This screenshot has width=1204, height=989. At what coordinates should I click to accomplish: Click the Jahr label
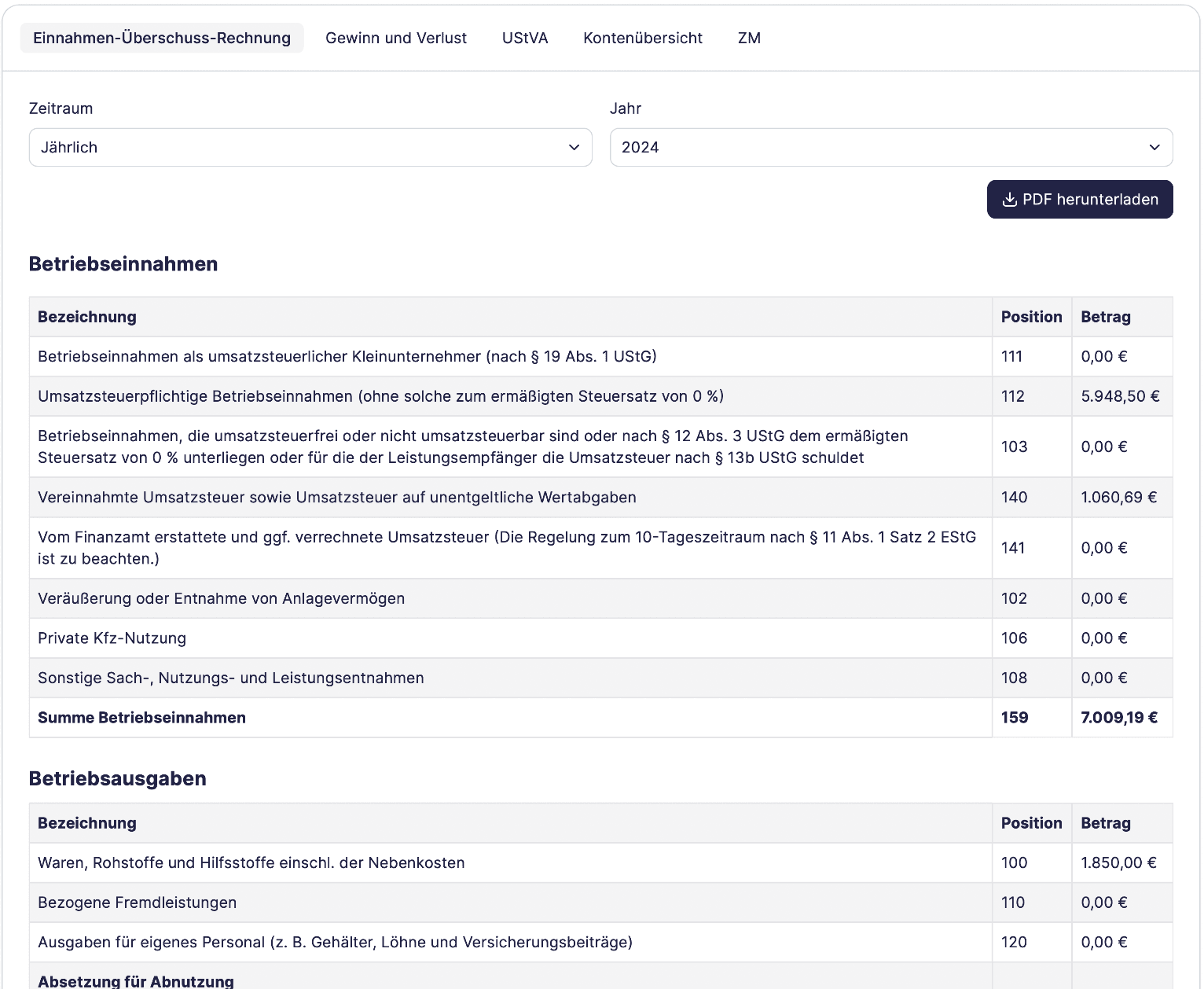(x=626, y=108)
